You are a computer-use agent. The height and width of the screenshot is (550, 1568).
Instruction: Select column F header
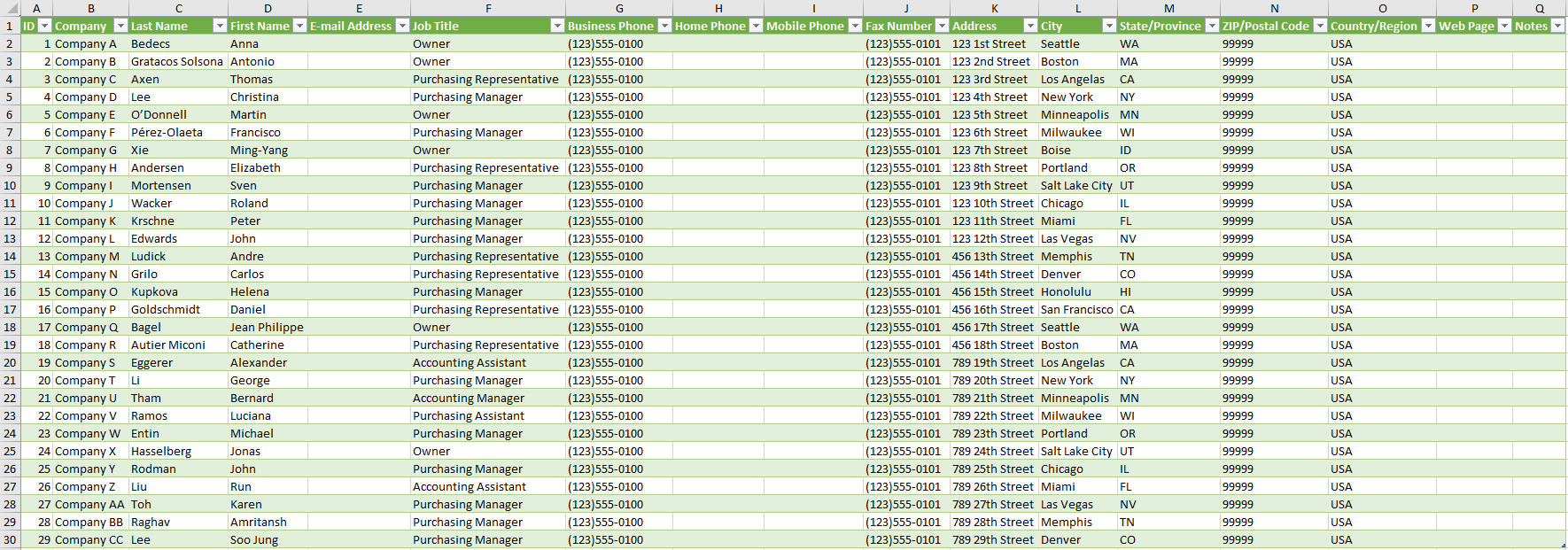[x=488, y=8]
